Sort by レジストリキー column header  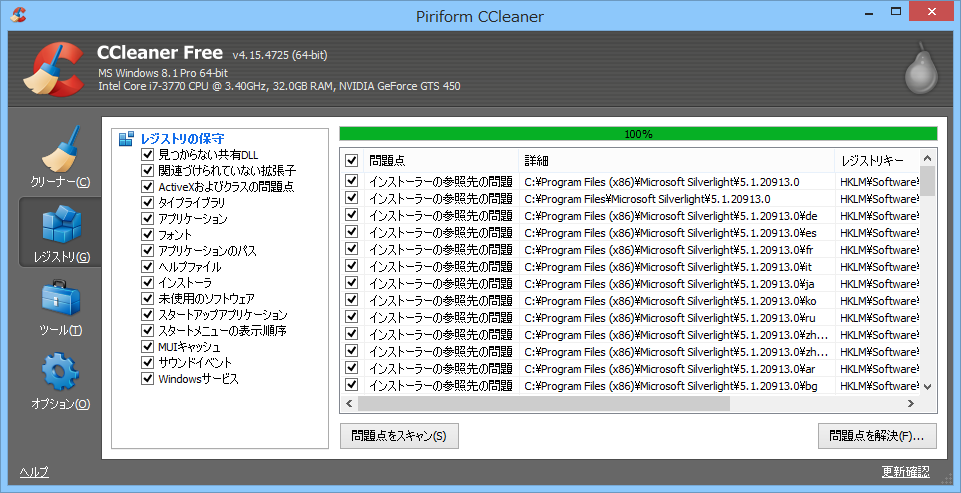point(877,161)
